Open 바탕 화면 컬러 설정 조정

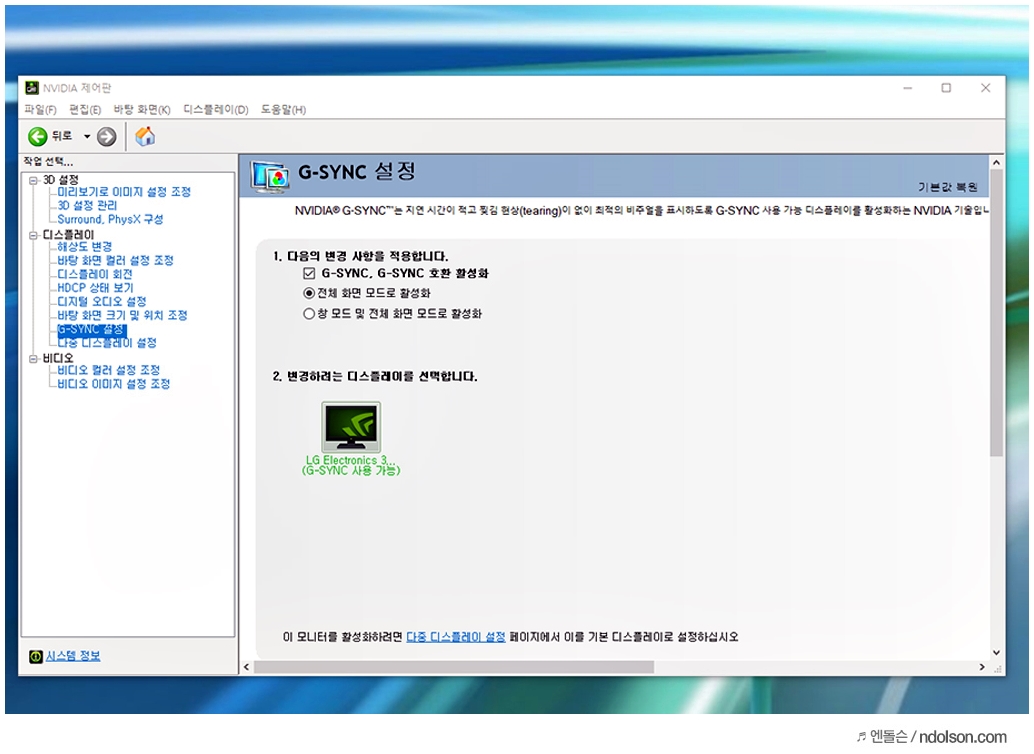pos(115,261)
